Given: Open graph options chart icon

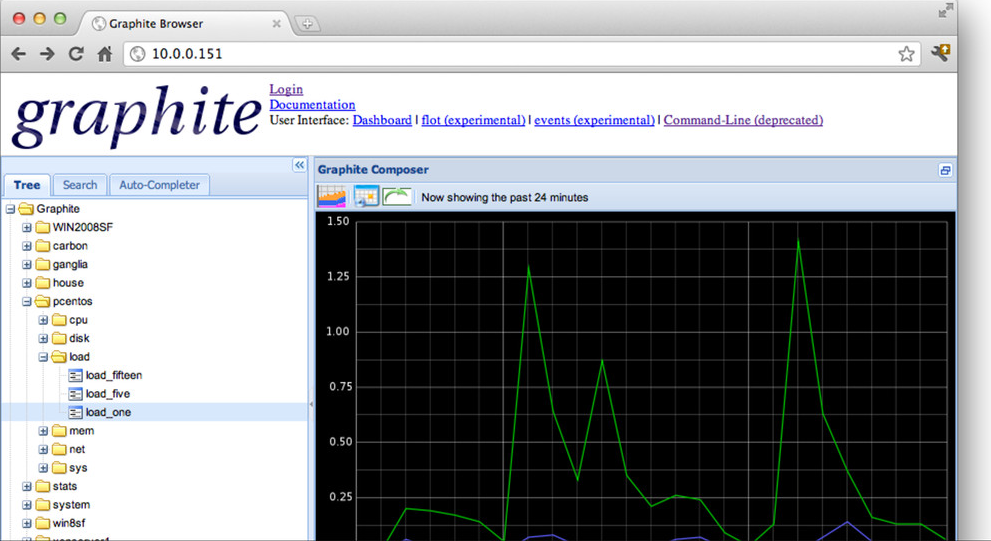Looking at the screenshot, I should 332,197.
